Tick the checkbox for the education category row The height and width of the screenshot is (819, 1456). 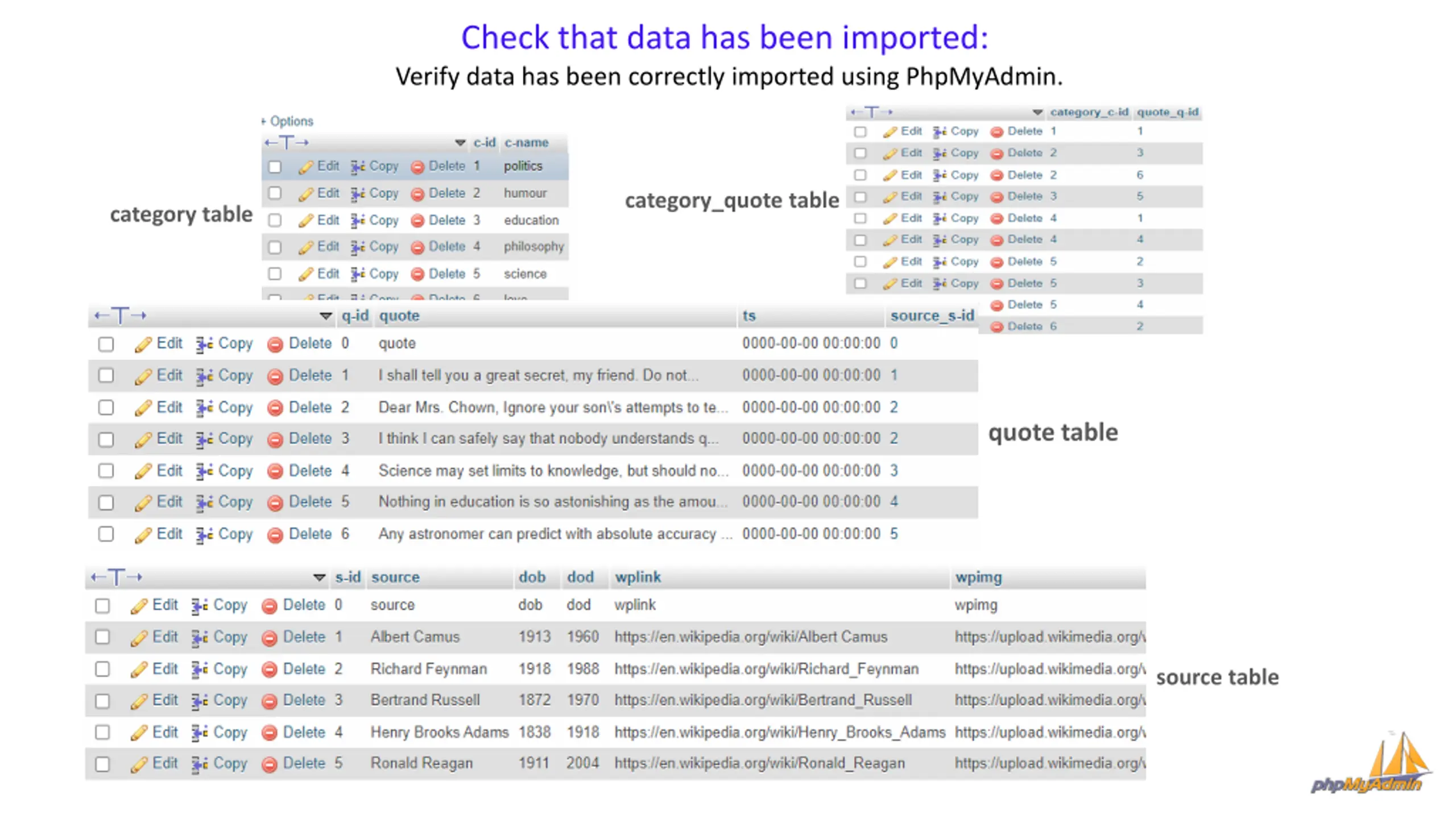(275, 221)
